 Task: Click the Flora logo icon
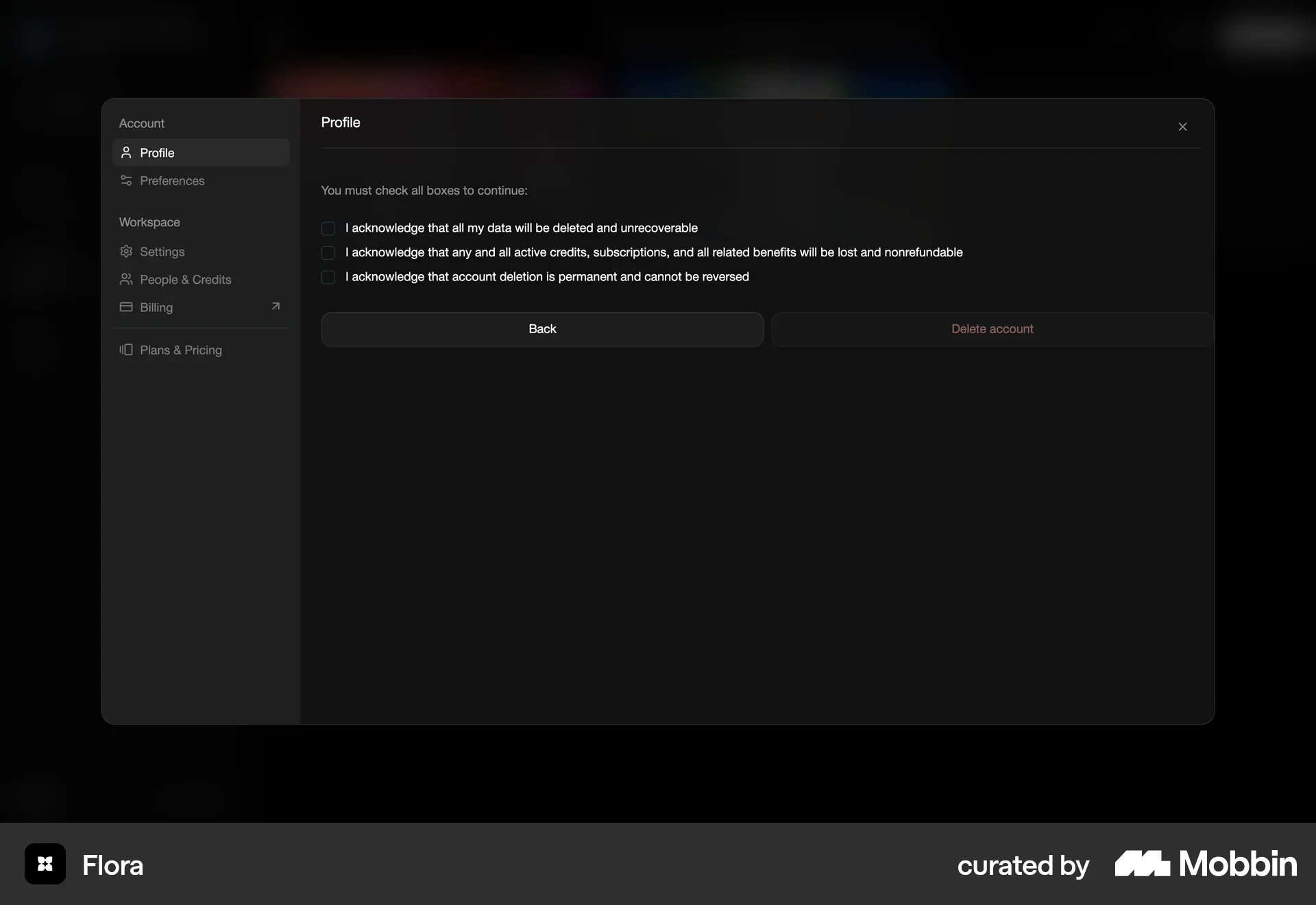[45, 864]
